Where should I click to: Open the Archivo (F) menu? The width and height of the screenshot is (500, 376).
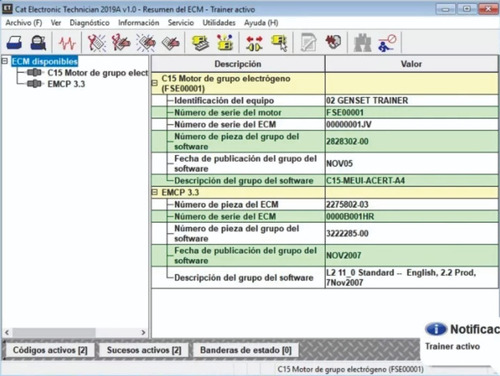tap(24, 23)
